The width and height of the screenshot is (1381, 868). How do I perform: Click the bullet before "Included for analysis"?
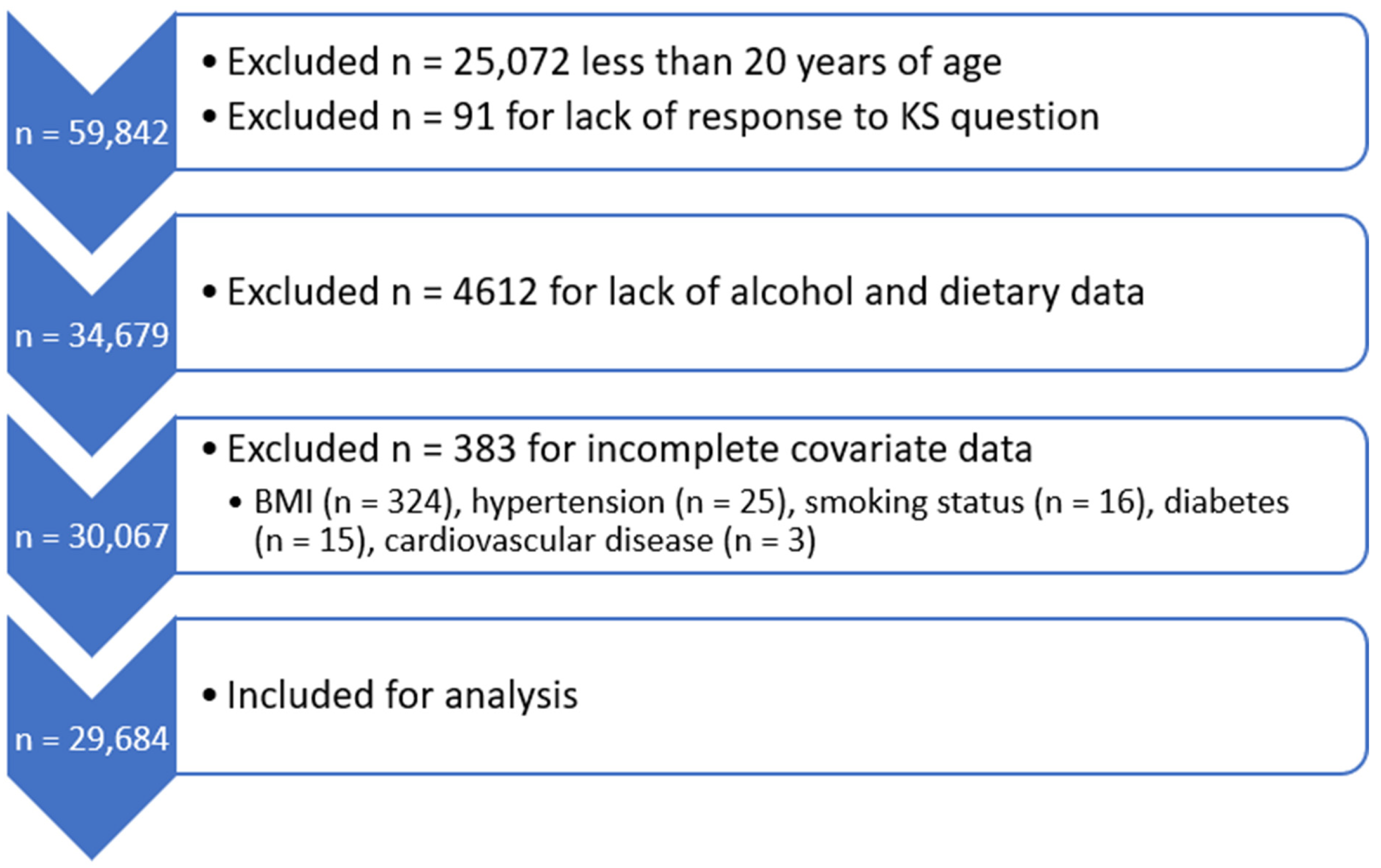pos(209,696)
